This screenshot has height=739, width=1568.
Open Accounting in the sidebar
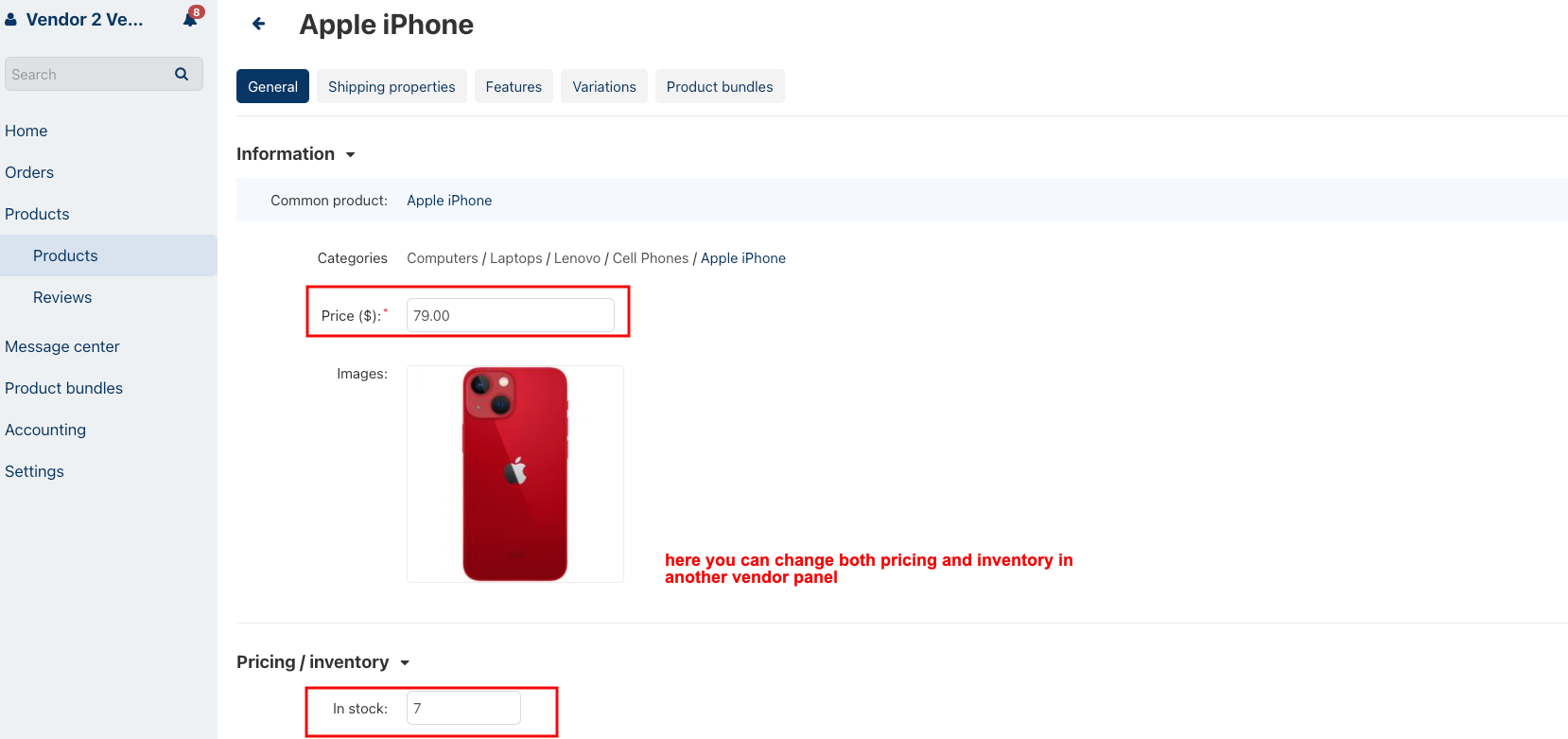[x=45, y=430]
